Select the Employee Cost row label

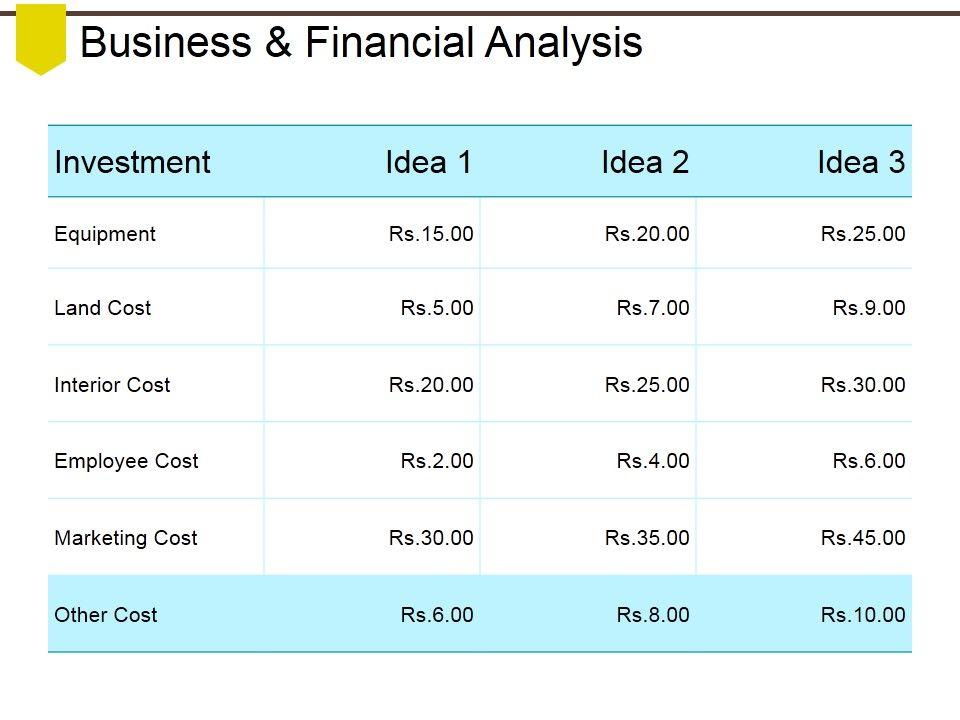coord(126,461)
